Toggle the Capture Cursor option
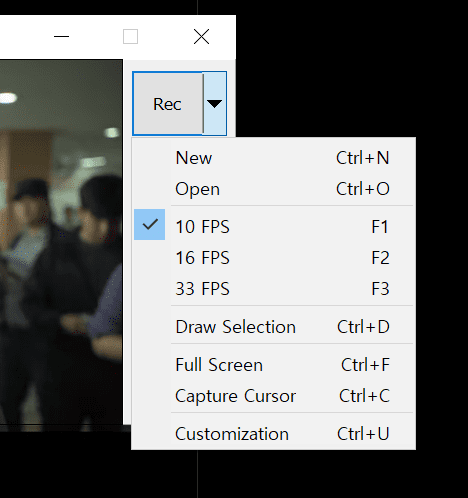468x498 pixels. (274, 396)
